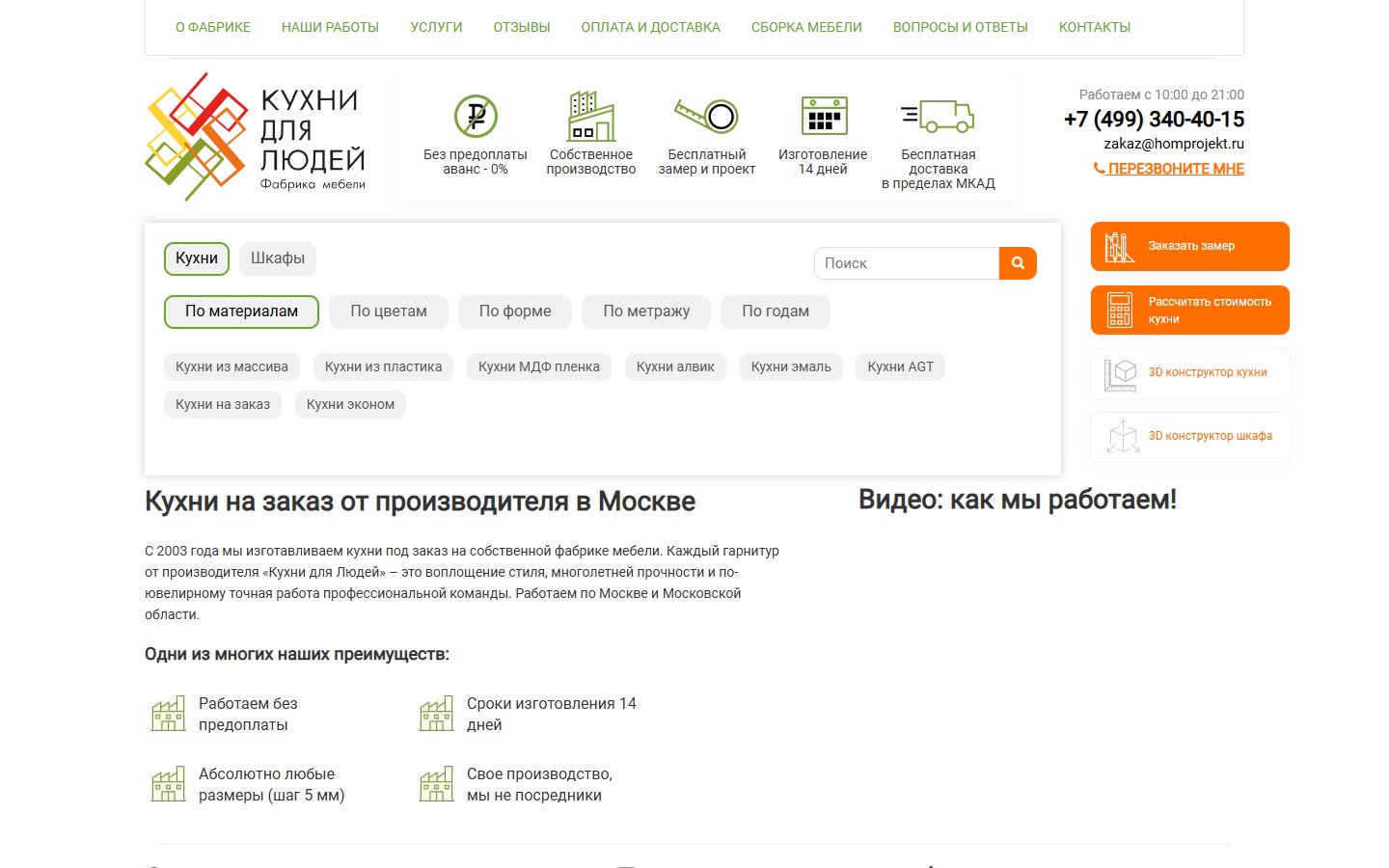This screenshot has height=868, width=1389.
Task: Click the Перезвоните мне callback link
Action: 1168,169
